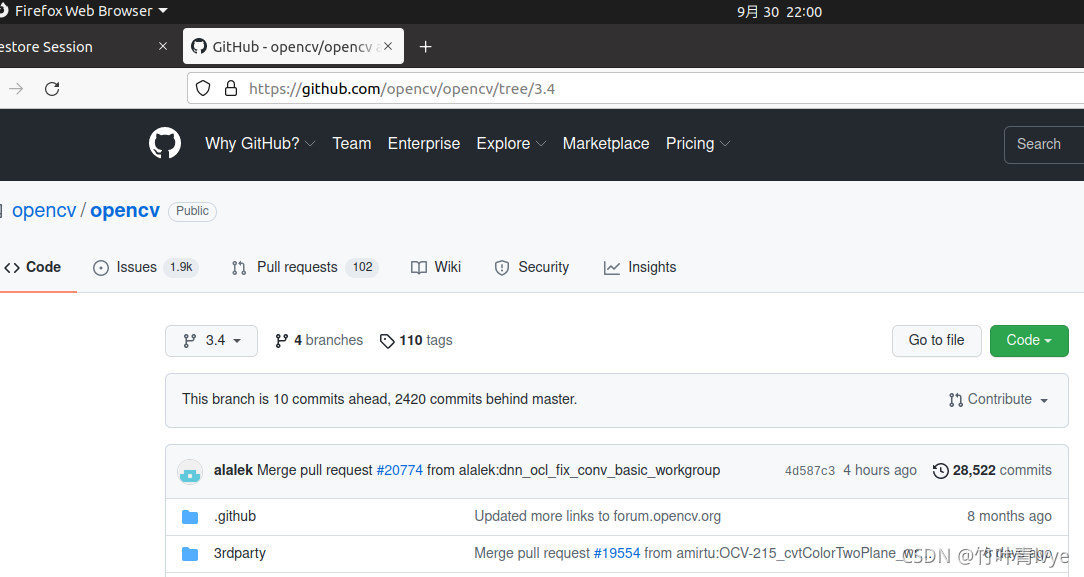Click the Insights graph icon
Viewport: 1084px width, 577px height.
[612, 268]
